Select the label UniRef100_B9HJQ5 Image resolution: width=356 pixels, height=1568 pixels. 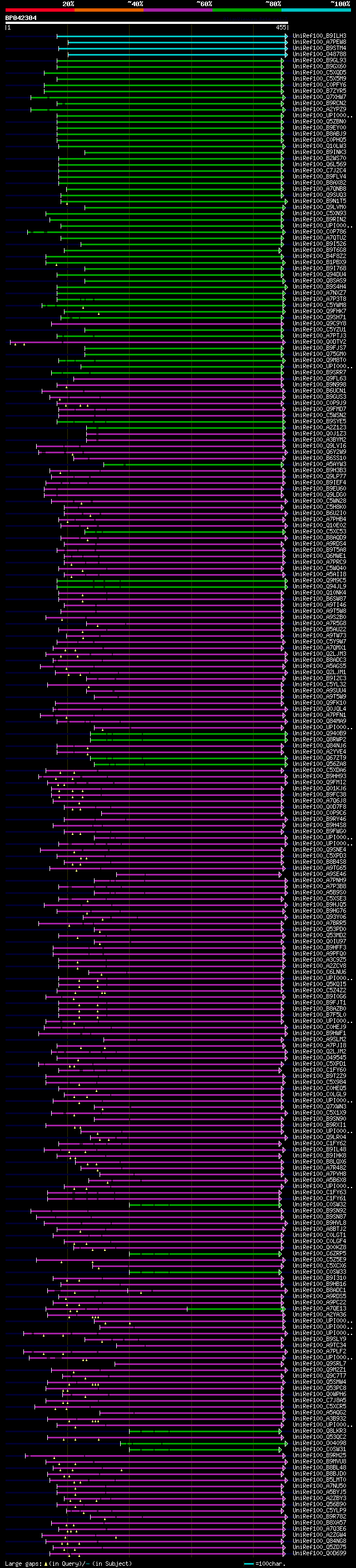click(x=319, y=904)
